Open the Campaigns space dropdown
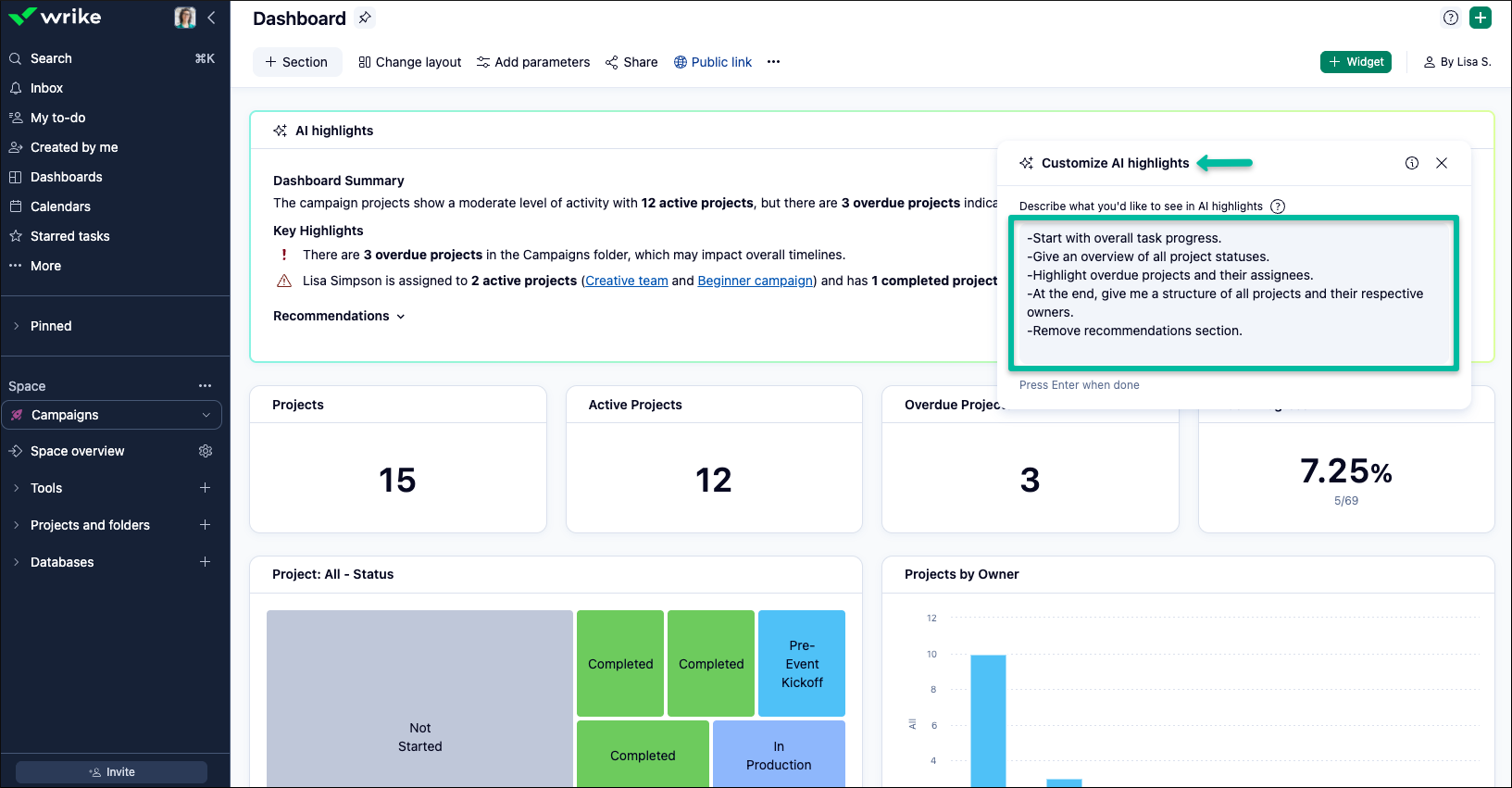The width and height of the screenshot is (1512, 788). tap(206, 415)
